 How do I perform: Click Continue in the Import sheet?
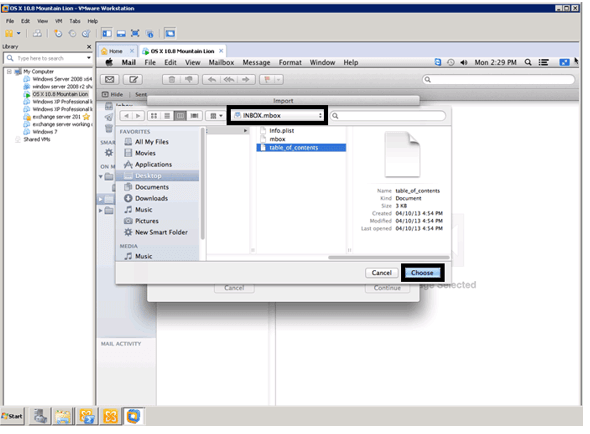(387, 288)
